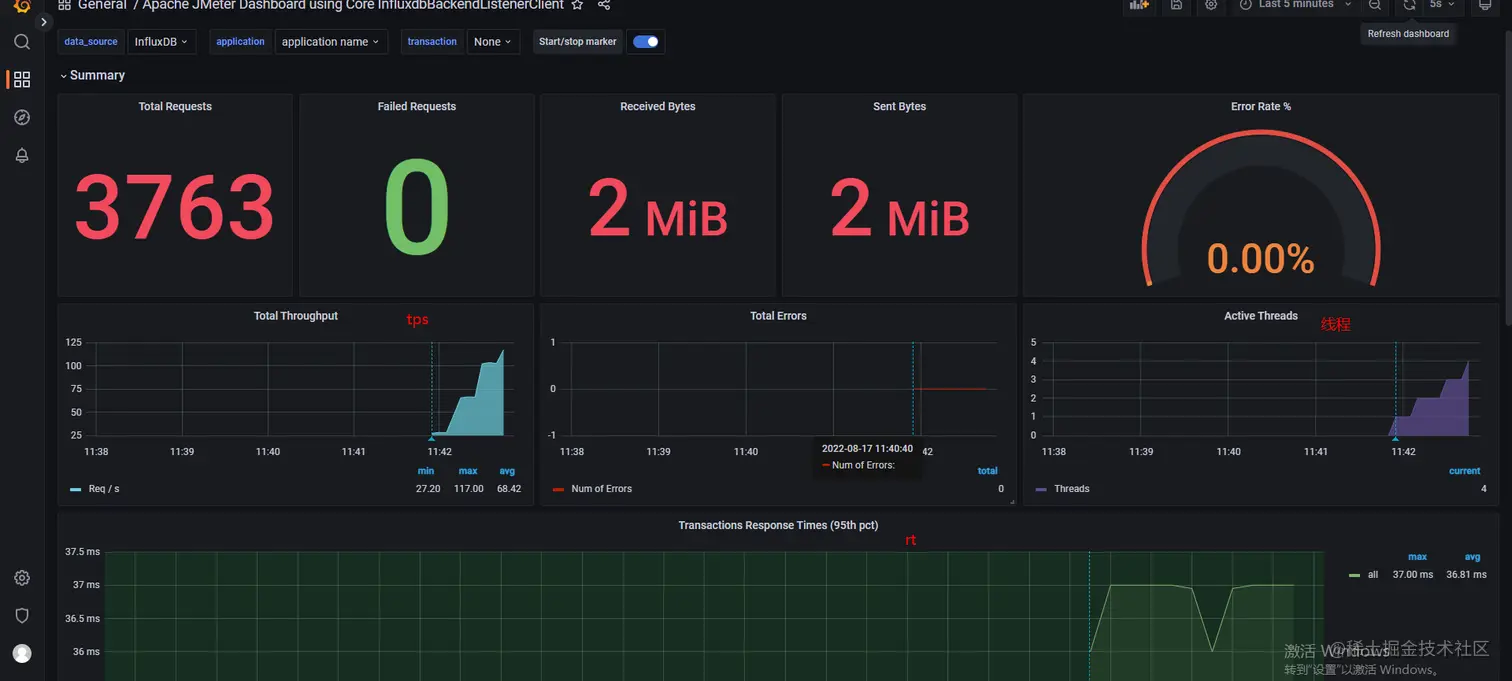
Task: Go to General folder breadcrumb
Action: tap(102, 5)
